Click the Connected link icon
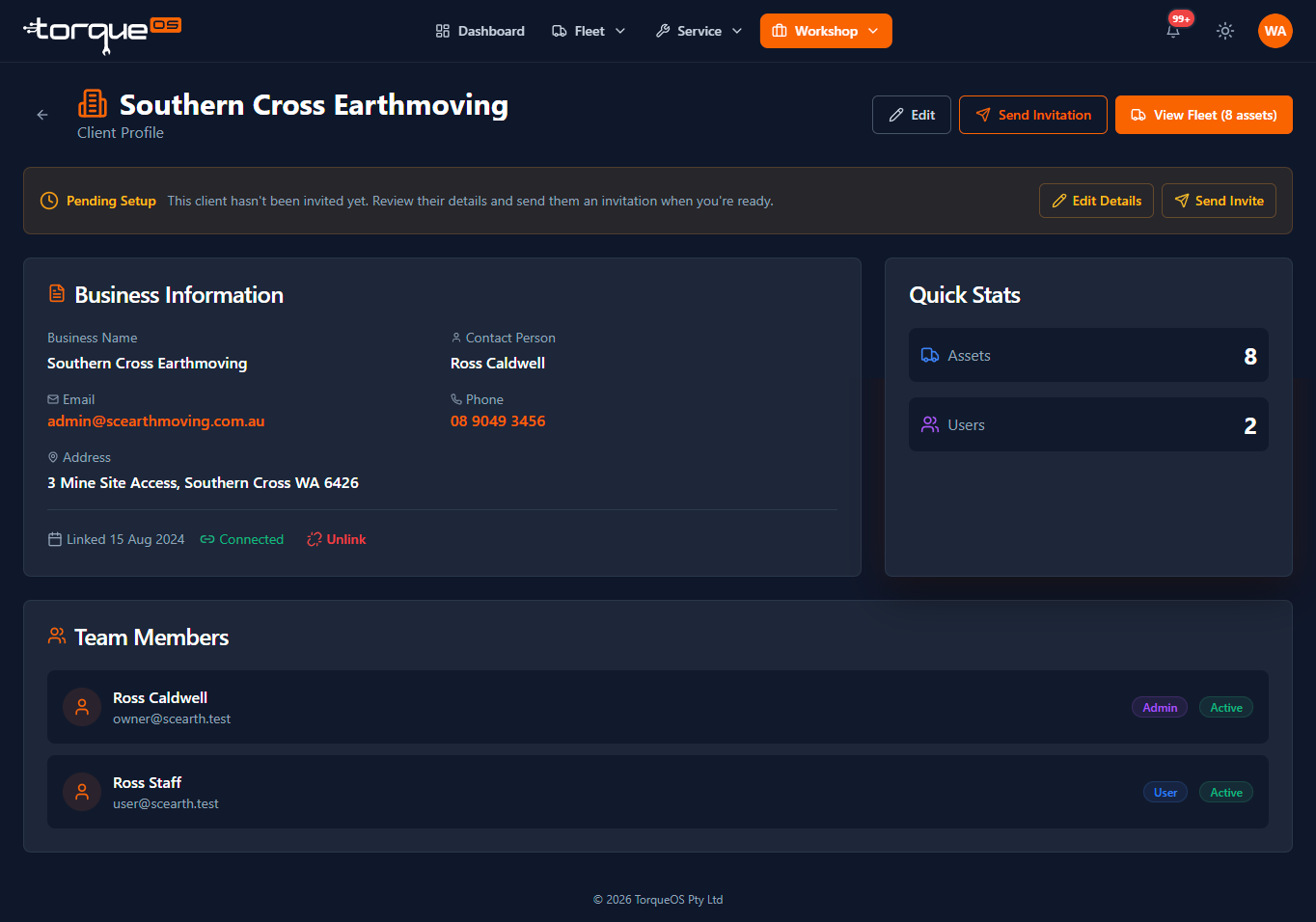 (207, 539)
